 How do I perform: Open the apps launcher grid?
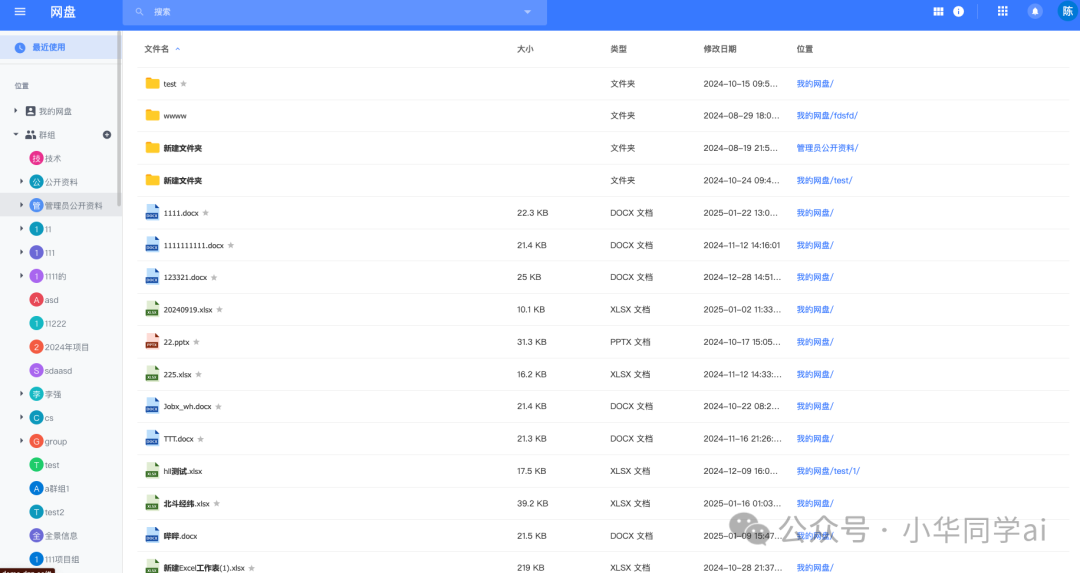point(1003,12)
